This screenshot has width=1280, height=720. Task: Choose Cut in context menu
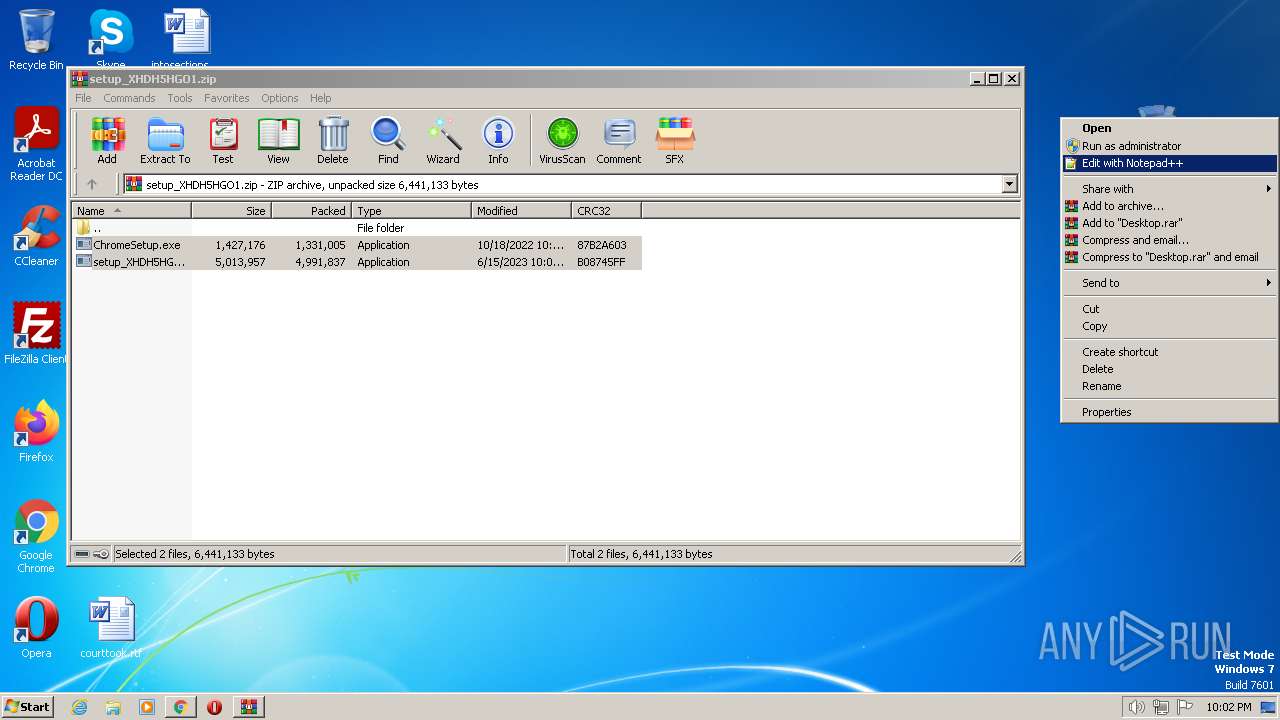click(1169, 309)
